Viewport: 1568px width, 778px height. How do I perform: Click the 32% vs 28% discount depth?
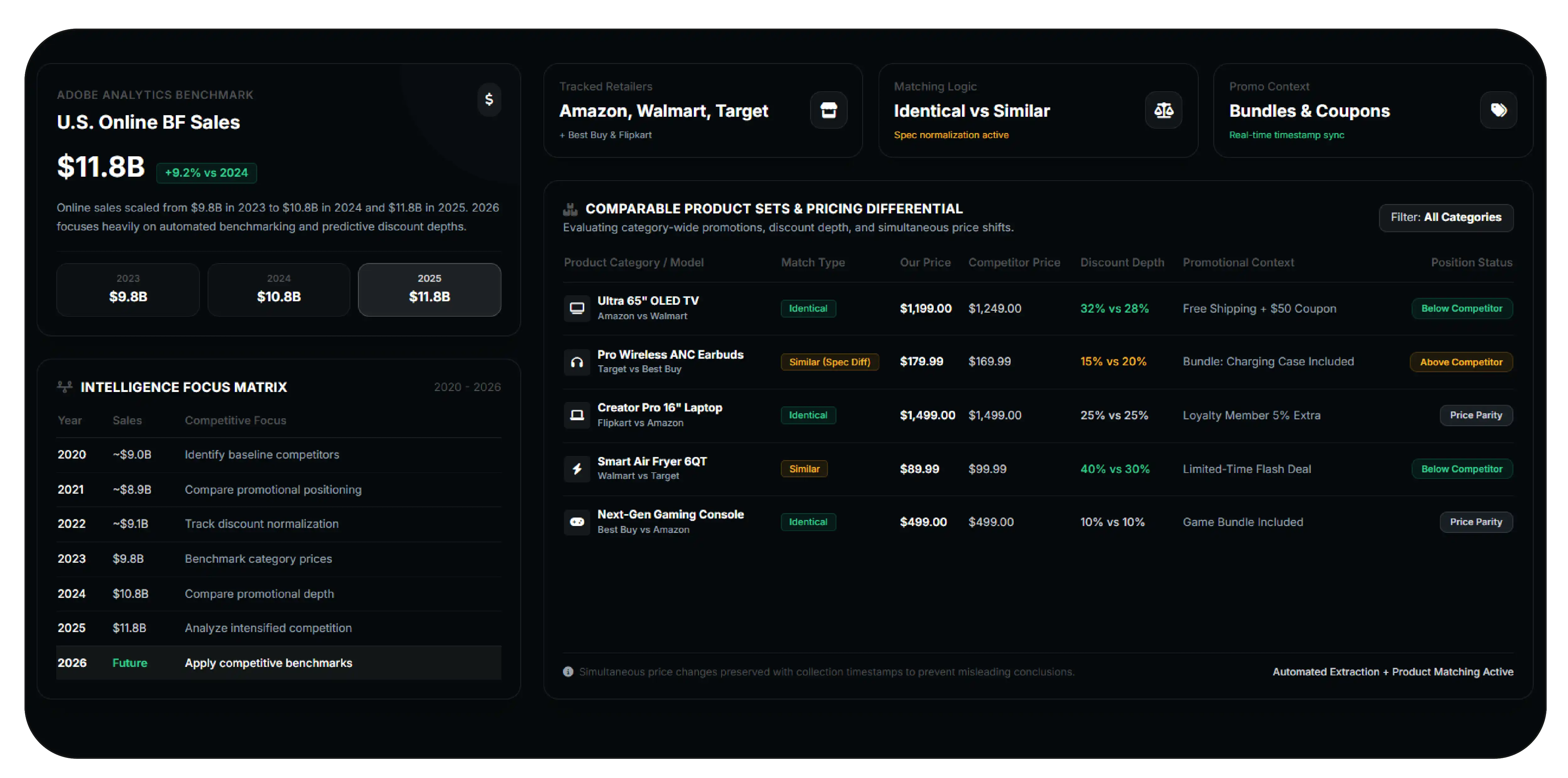[1115, 309]
